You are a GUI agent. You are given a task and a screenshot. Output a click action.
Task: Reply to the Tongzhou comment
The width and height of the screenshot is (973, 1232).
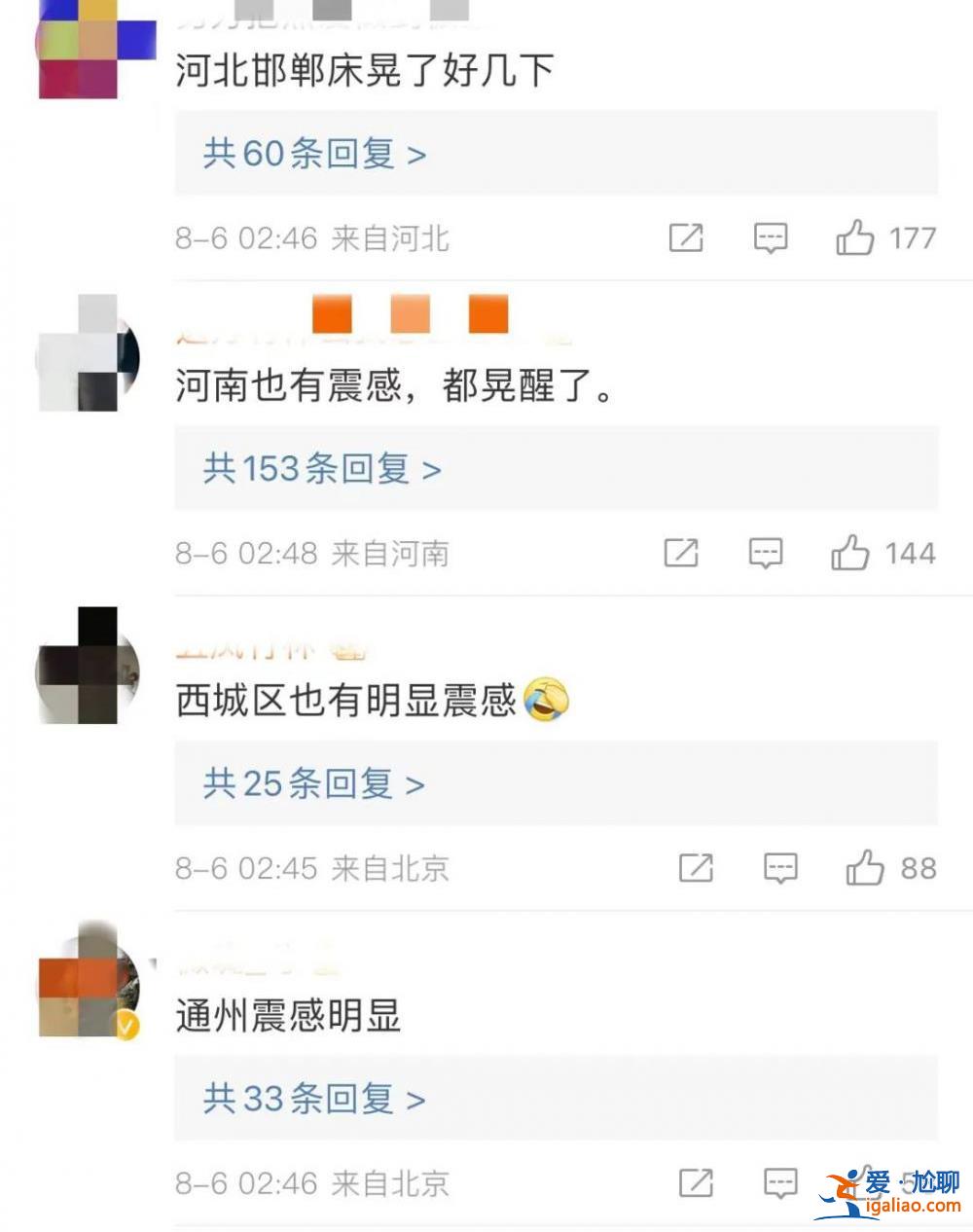[x=781, y=1184]
